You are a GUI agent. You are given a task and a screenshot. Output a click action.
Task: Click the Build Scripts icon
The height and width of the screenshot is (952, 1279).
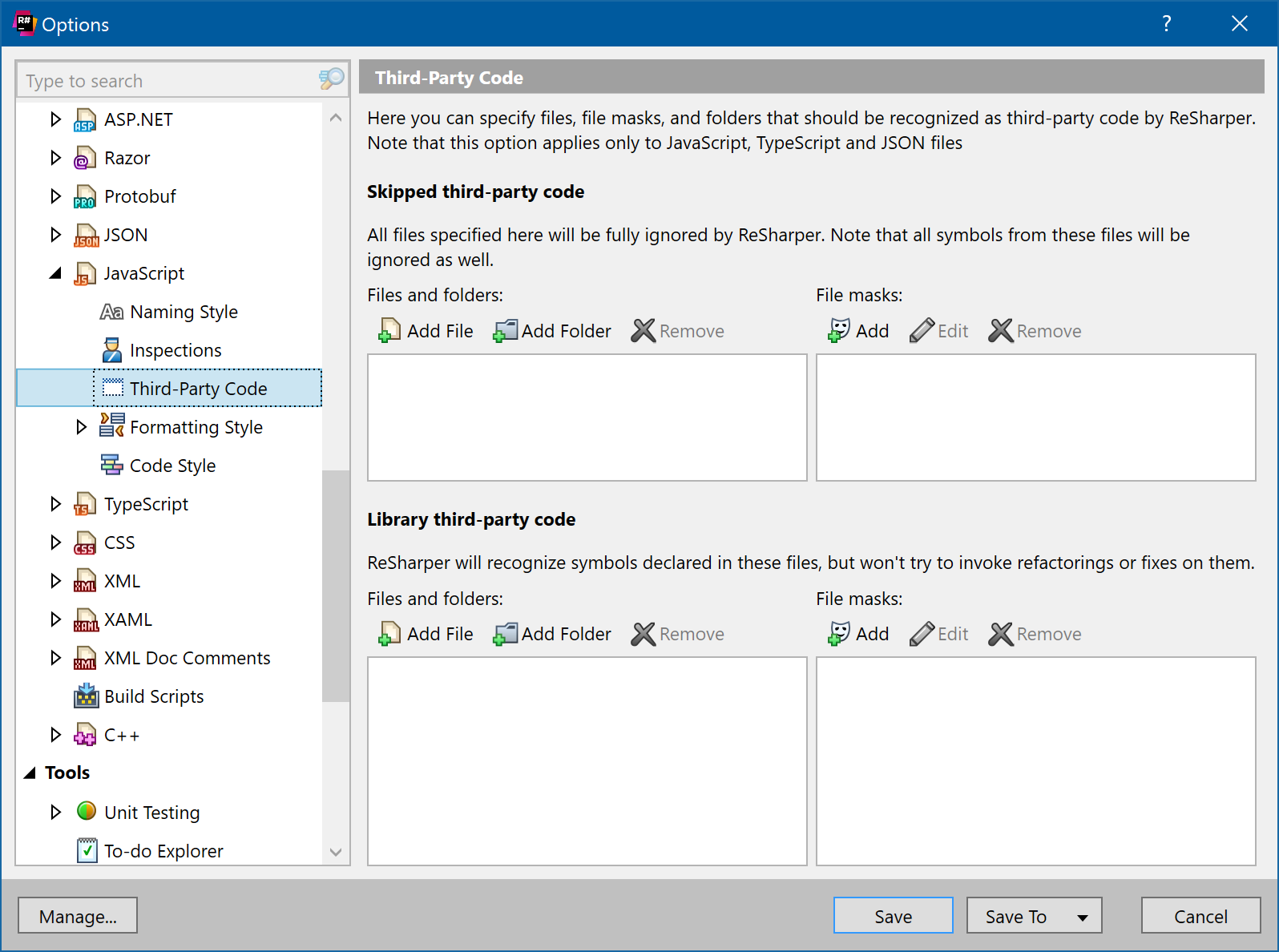(86, 696)
